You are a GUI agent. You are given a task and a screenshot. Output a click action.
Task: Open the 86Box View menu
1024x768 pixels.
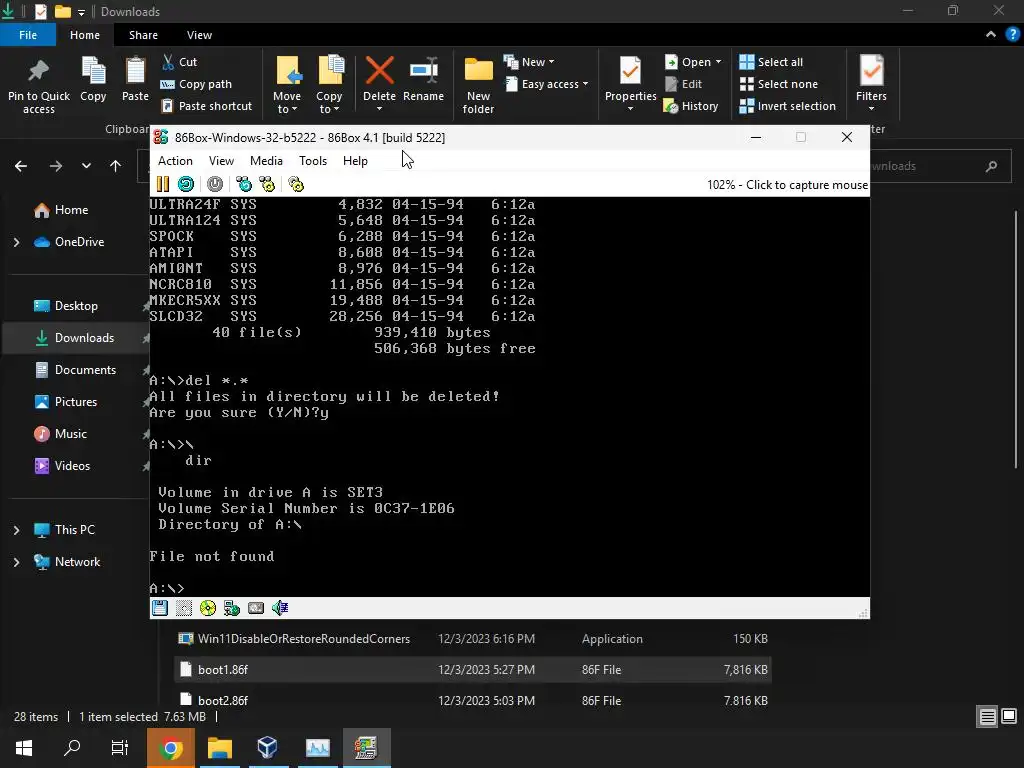[221, 161]
